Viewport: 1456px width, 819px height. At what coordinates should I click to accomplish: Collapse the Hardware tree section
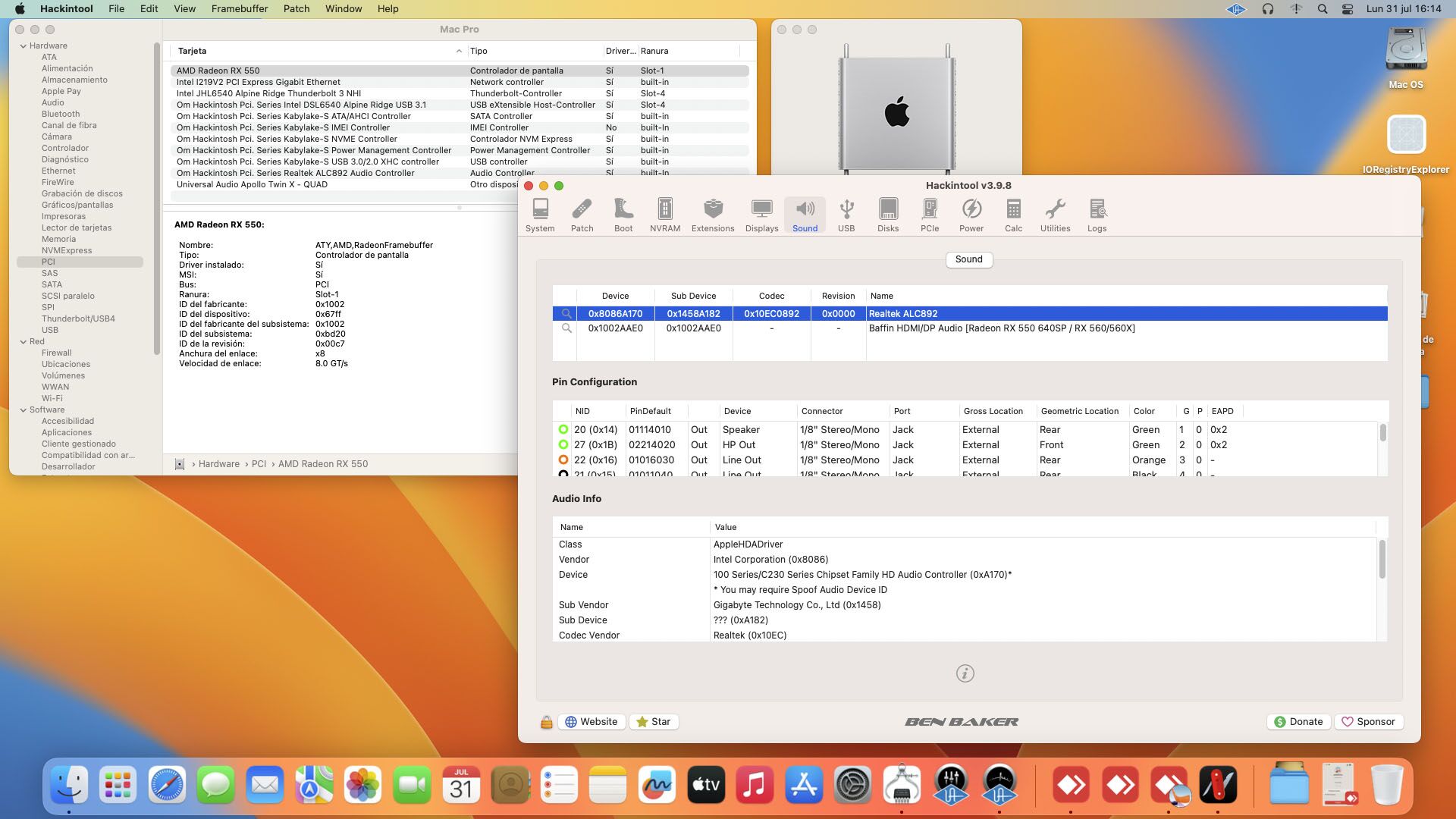point(23,45)
